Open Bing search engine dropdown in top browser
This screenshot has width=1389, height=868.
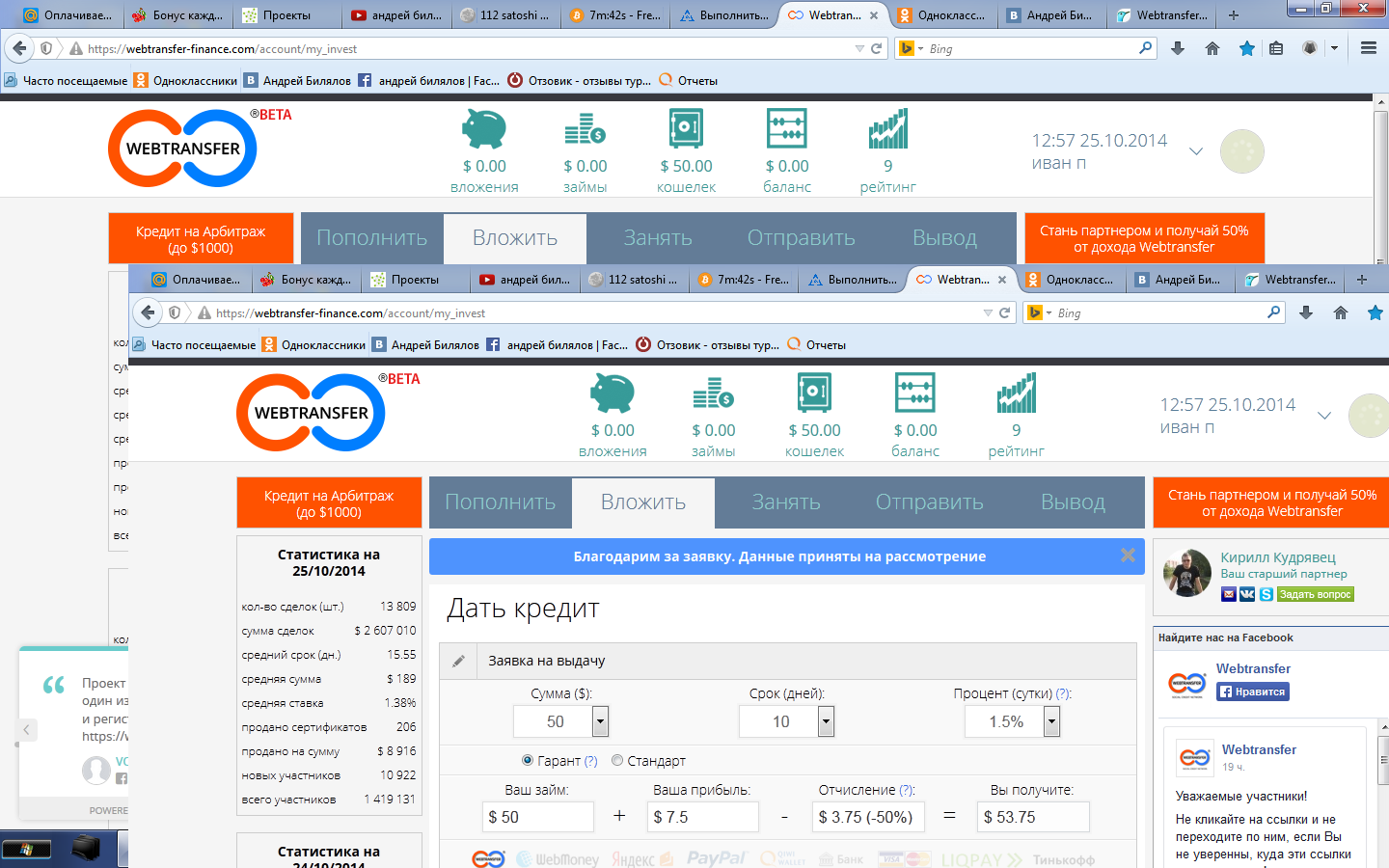[x=920, y=48]
